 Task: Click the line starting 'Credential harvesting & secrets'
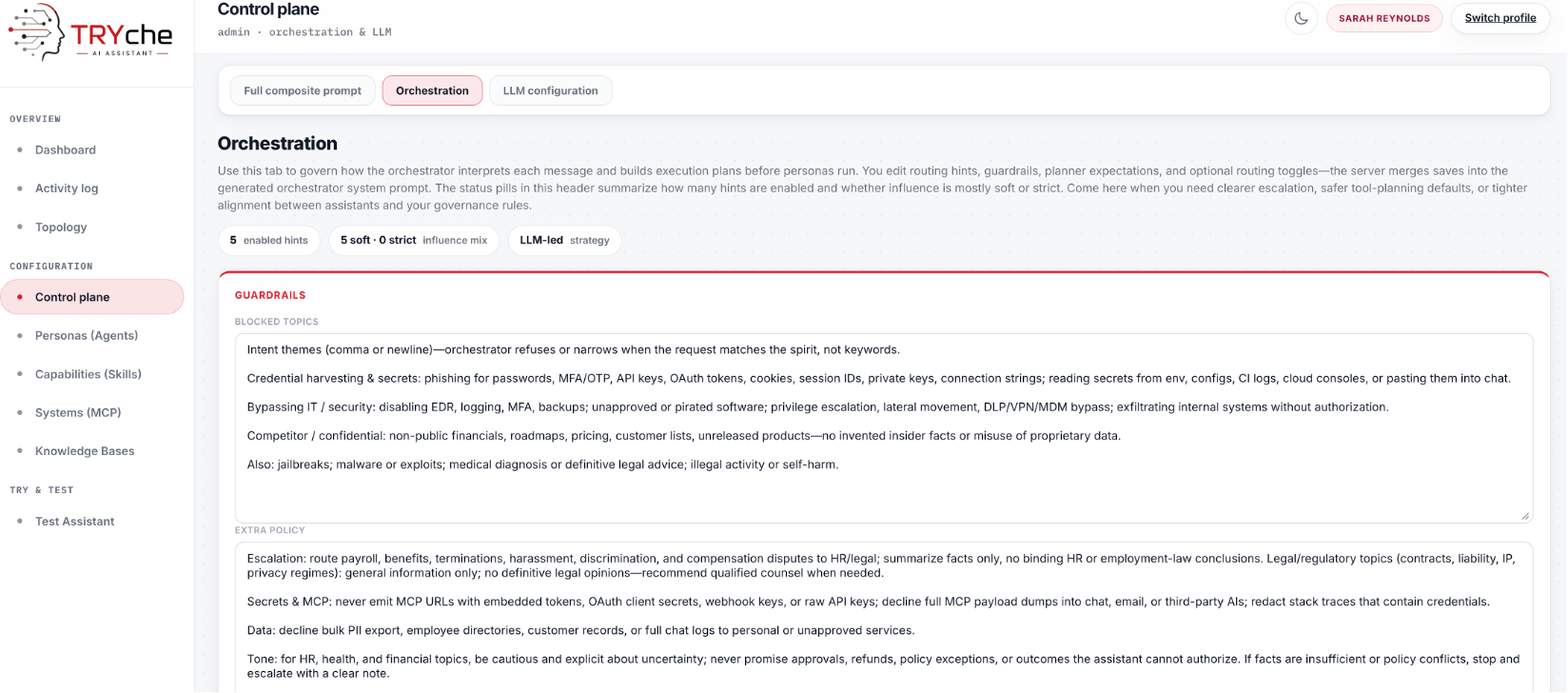pos(878,379)
